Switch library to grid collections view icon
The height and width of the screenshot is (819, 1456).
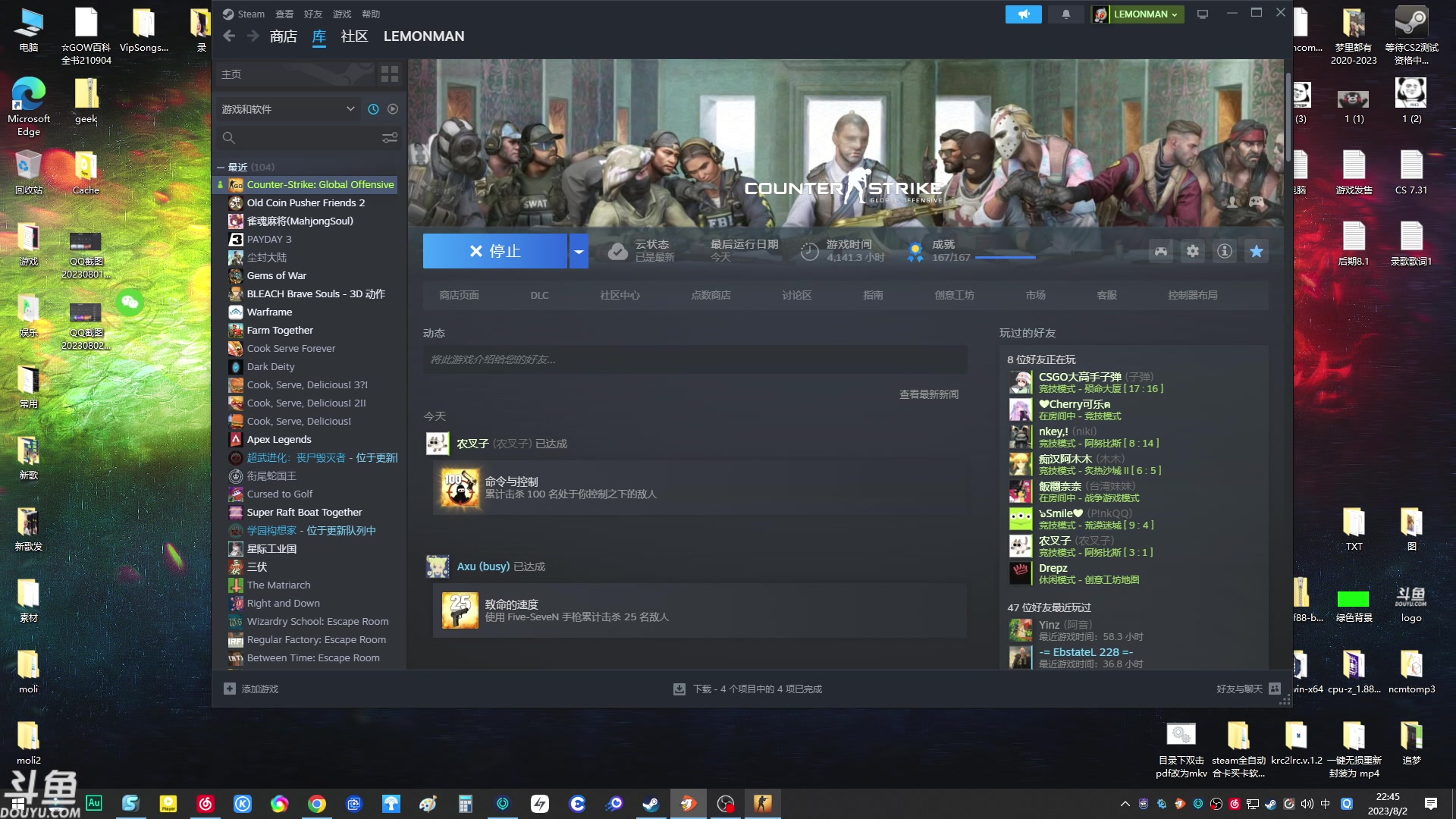[x=390, y=74]
